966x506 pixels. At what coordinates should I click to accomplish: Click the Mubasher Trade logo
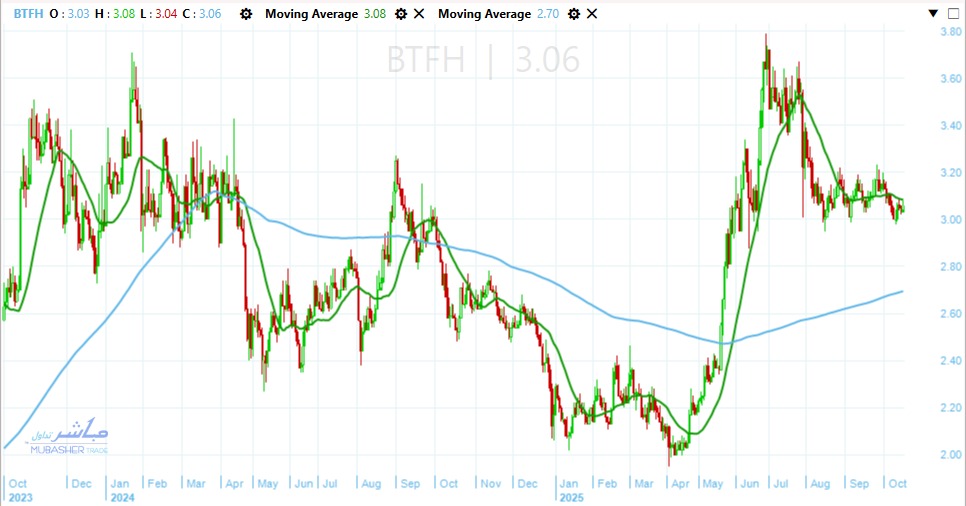pyautogui.click(x=69, y=436)
